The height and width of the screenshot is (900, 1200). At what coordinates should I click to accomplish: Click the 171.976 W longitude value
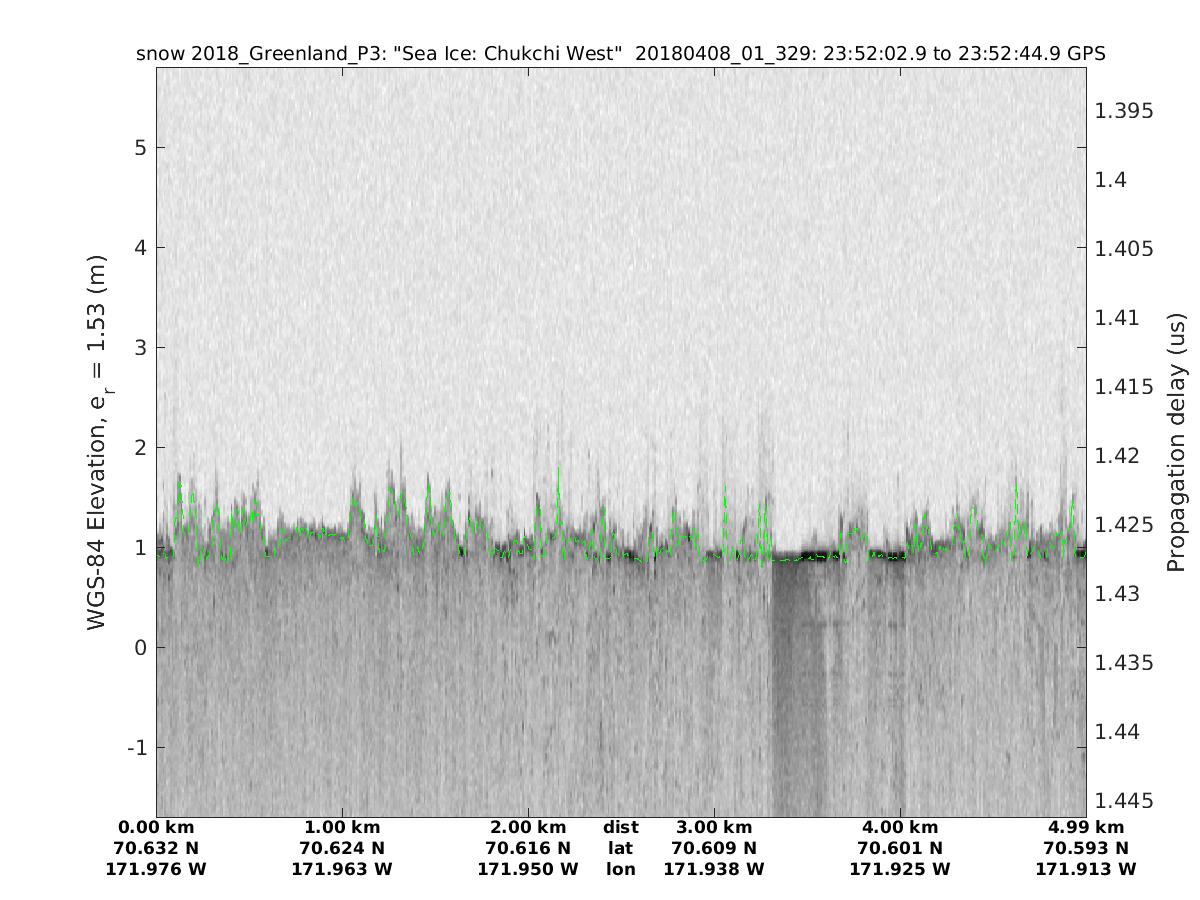click(156, 870)
